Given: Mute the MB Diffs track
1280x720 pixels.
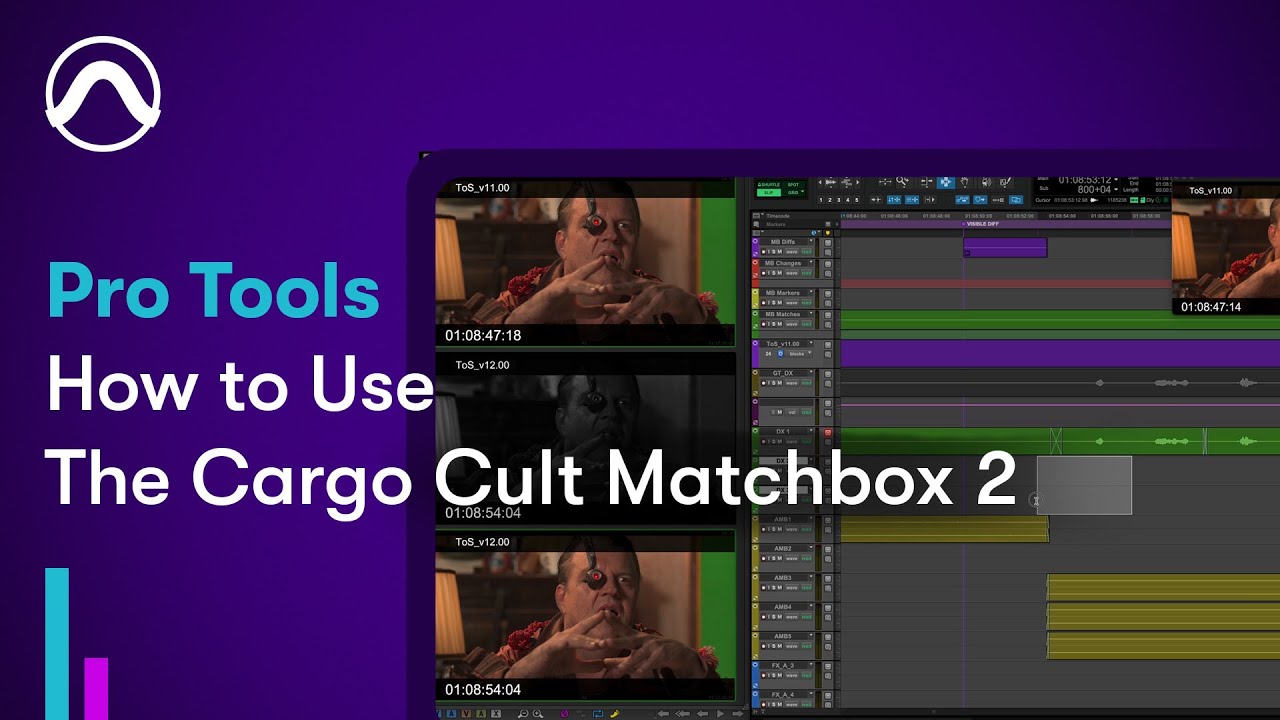Looking at the screenshot, I should click(x=779, y=251).
